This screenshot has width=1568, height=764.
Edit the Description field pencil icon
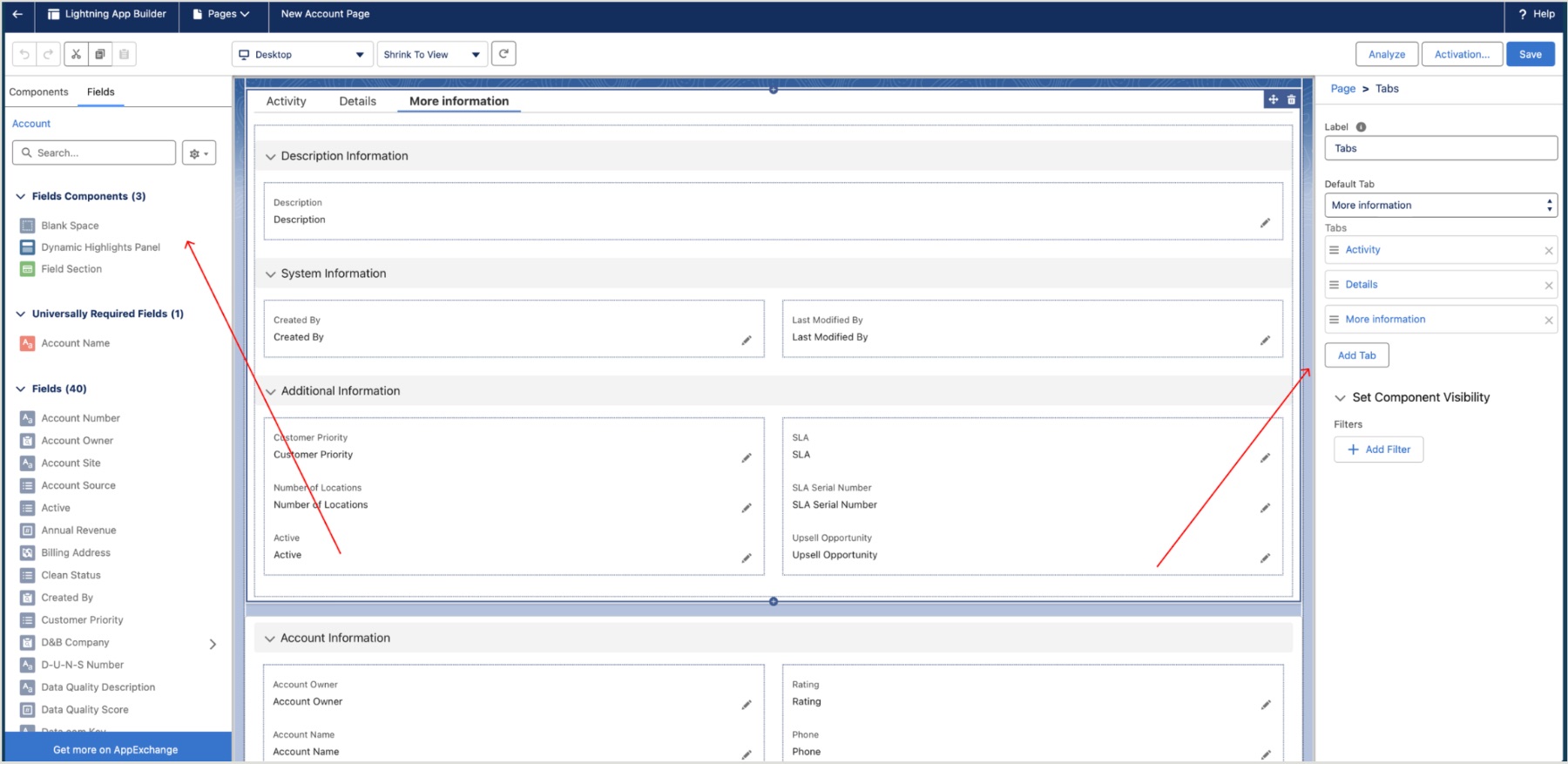coord(1265,223)
